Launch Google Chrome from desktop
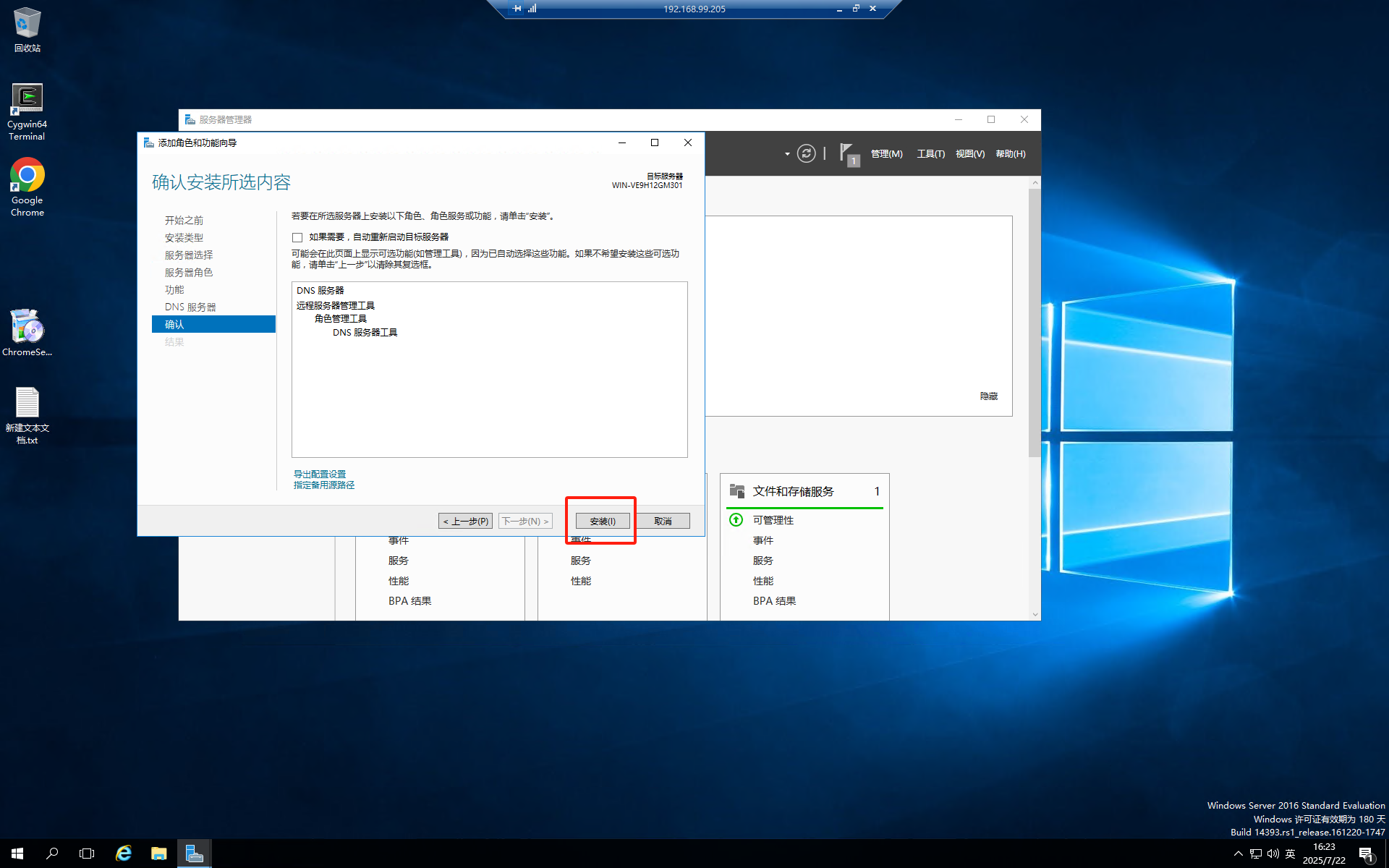 27,187
